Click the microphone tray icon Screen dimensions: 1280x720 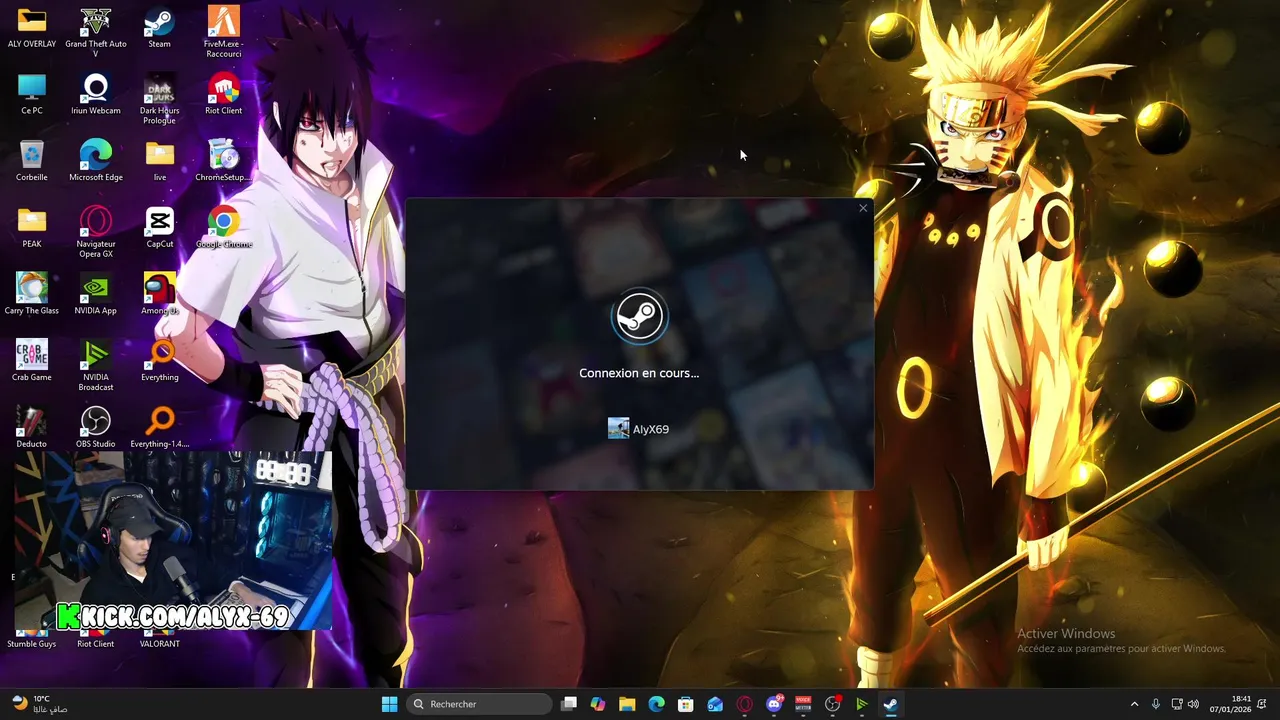point(1156,704)
